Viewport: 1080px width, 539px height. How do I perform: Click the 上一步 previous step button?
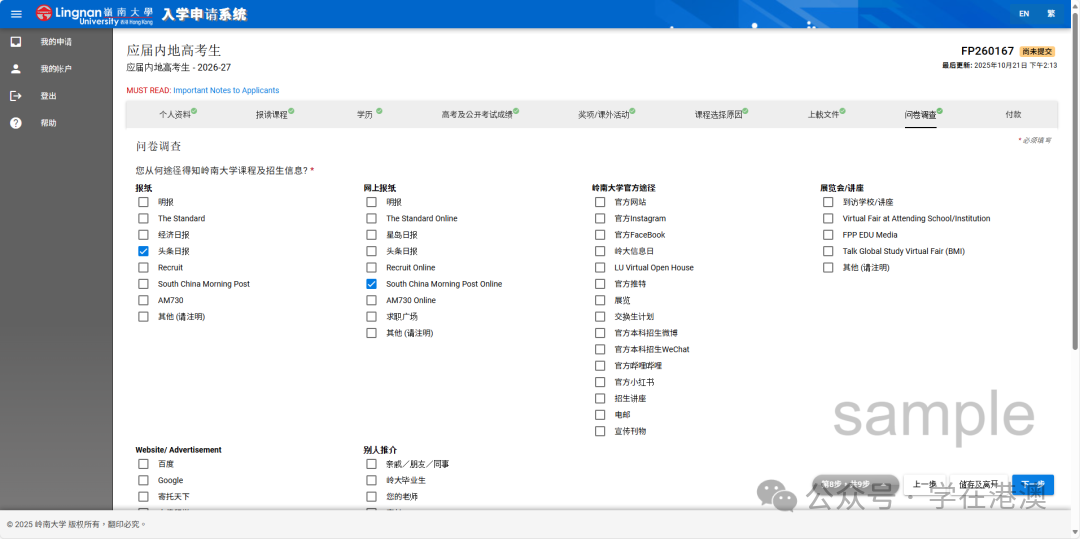(x=925, y=485)
